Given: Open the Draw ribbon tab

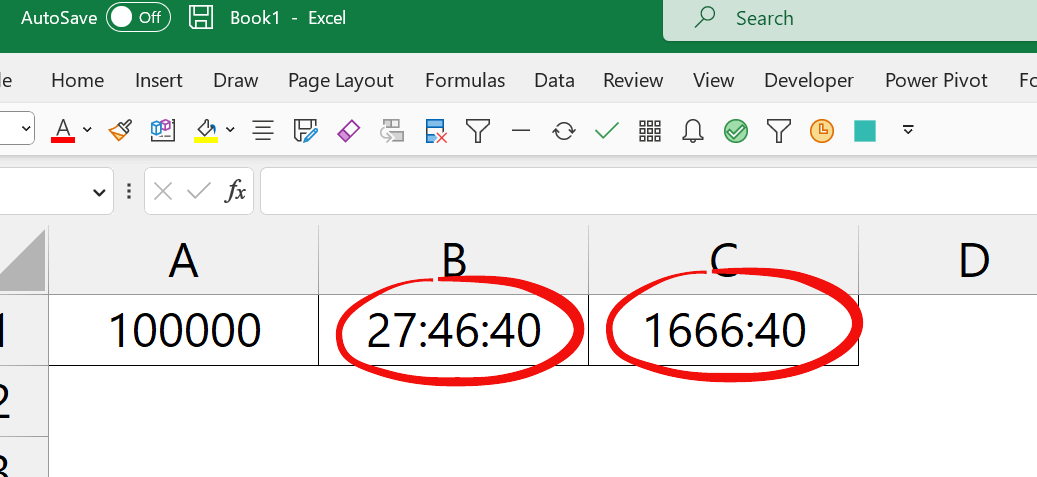Looking at the screenshot, I should pos(235,81).
